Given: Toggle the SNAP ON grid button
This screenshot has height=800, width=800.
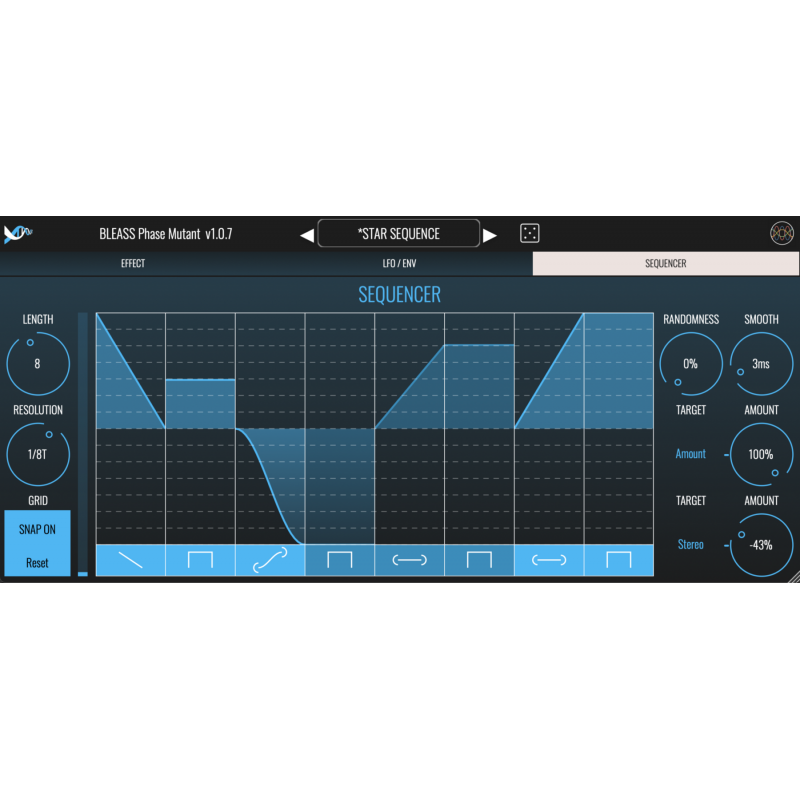Looking at the screenshot, I should (x=37, y=530).
